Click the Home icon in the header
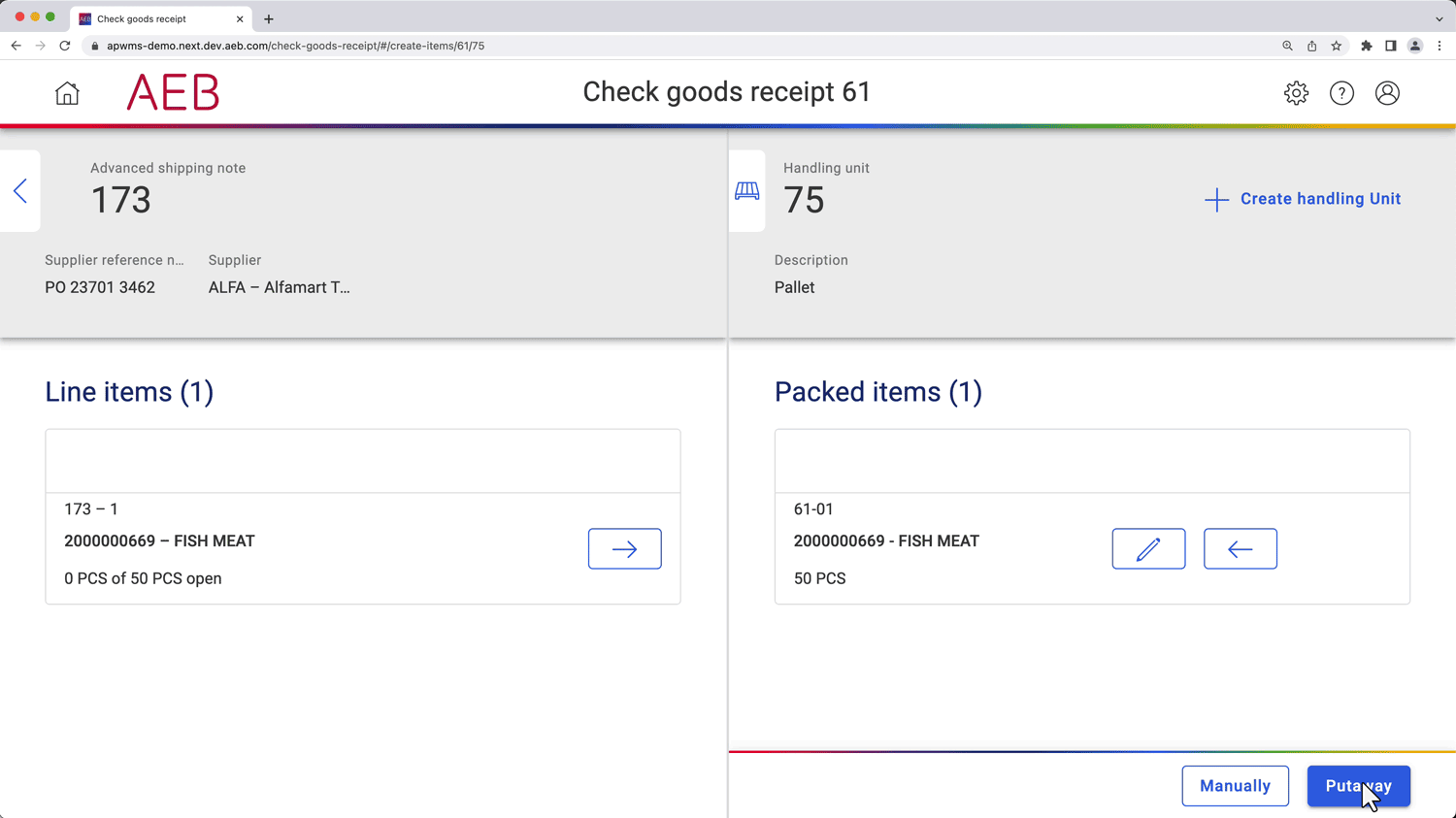The width and height of the screenshot is (1456, 818). (66, 92)
